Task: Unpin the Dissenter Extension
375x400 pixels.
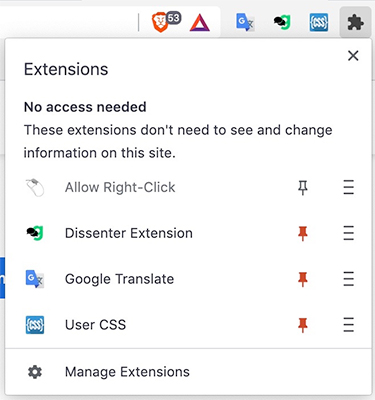Action: tap(303, 233)
